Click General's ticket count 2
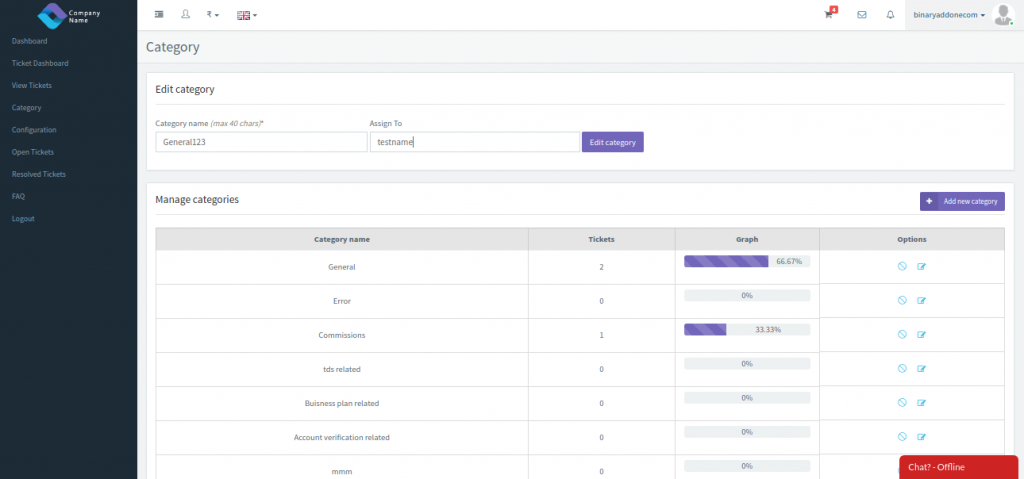The height and width of the screenshot is (479, 1024). (601, 267)
